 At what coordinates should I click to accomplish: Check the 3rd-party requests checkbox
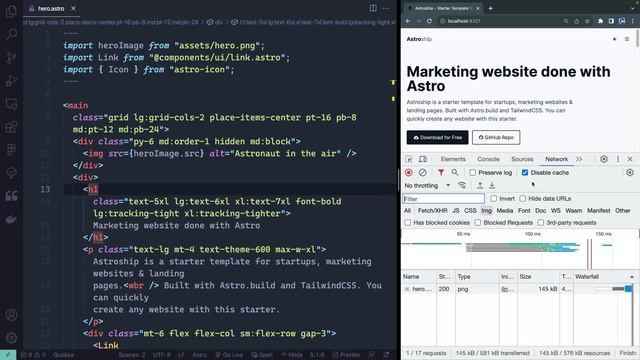point(540,222)
